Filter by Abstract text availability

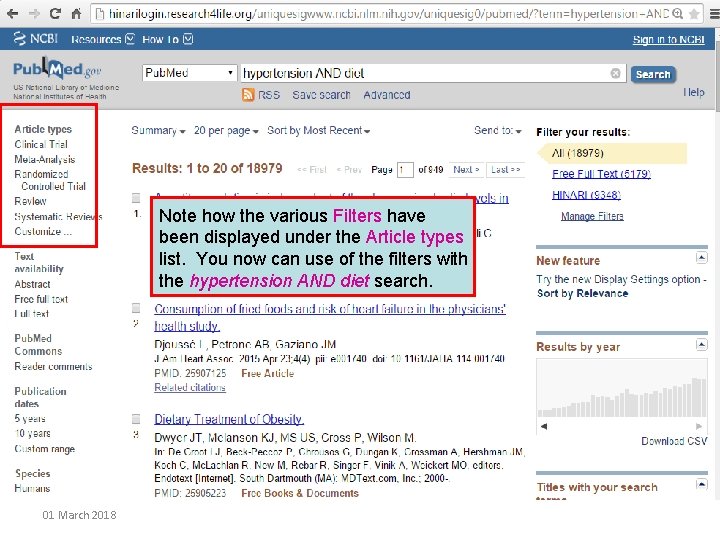tap(32, 284)
